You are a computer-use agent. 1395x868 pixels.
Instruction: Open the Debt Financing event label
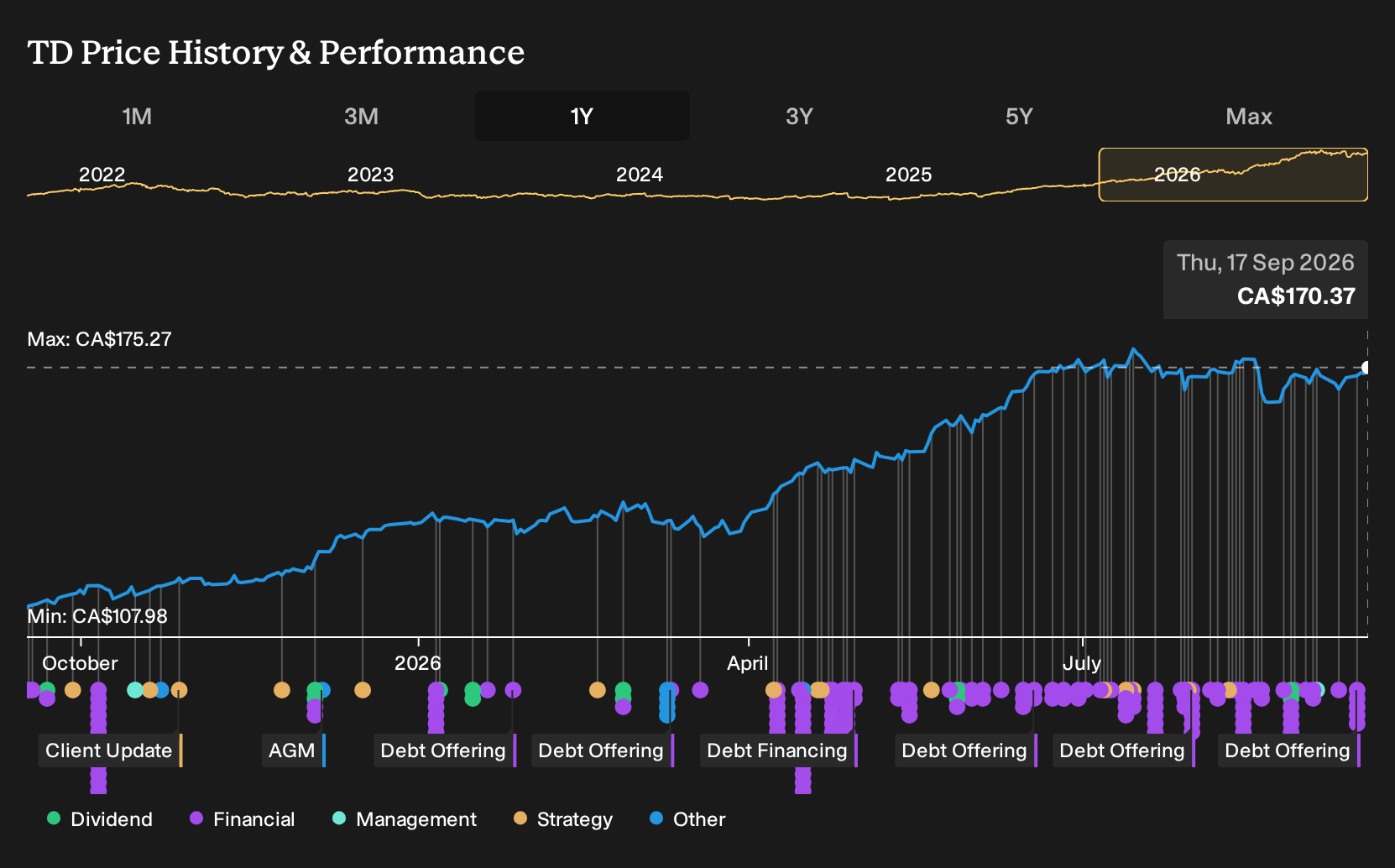[x=778, y=750]
